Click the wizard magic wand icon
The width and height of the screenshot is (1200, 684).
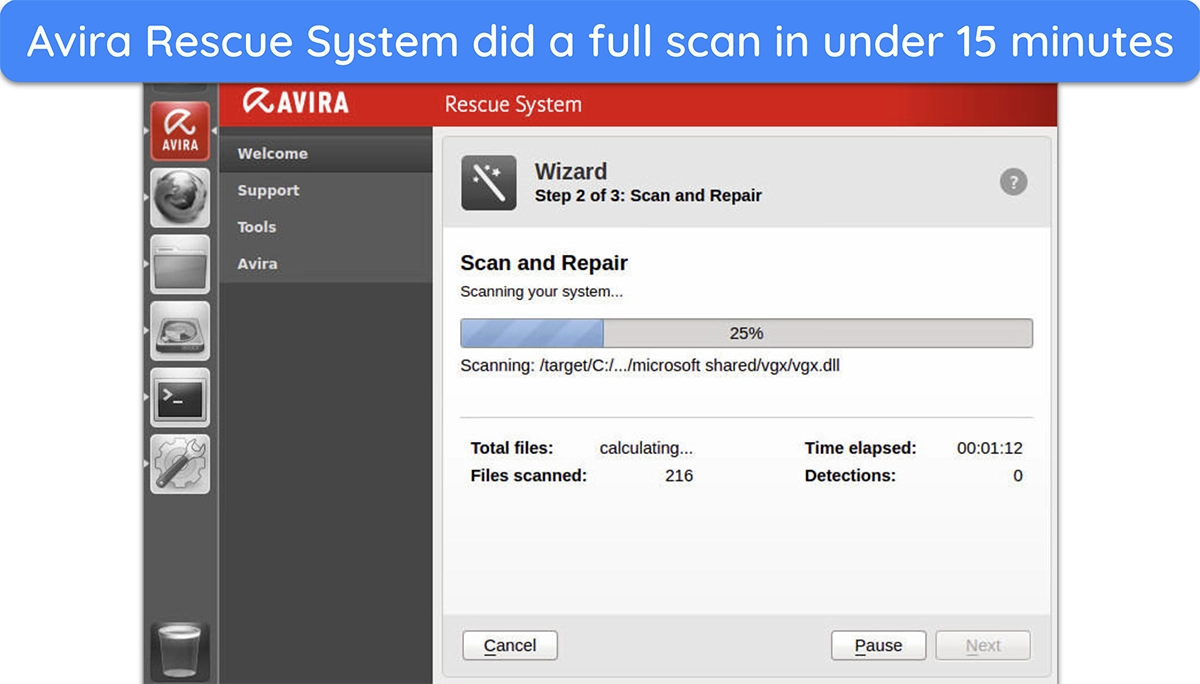click(489, 183)
